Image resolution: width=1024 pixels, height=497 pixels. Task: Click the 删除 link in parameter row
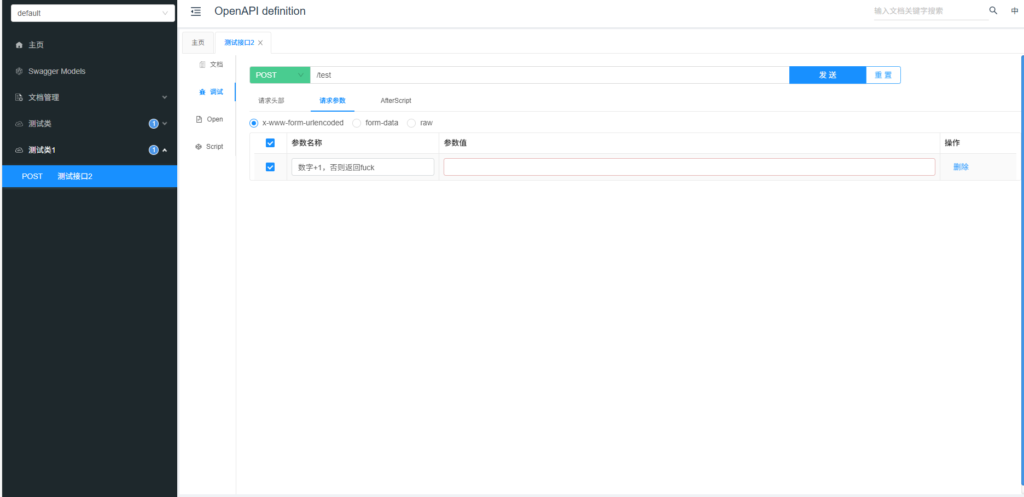point(961,167)
